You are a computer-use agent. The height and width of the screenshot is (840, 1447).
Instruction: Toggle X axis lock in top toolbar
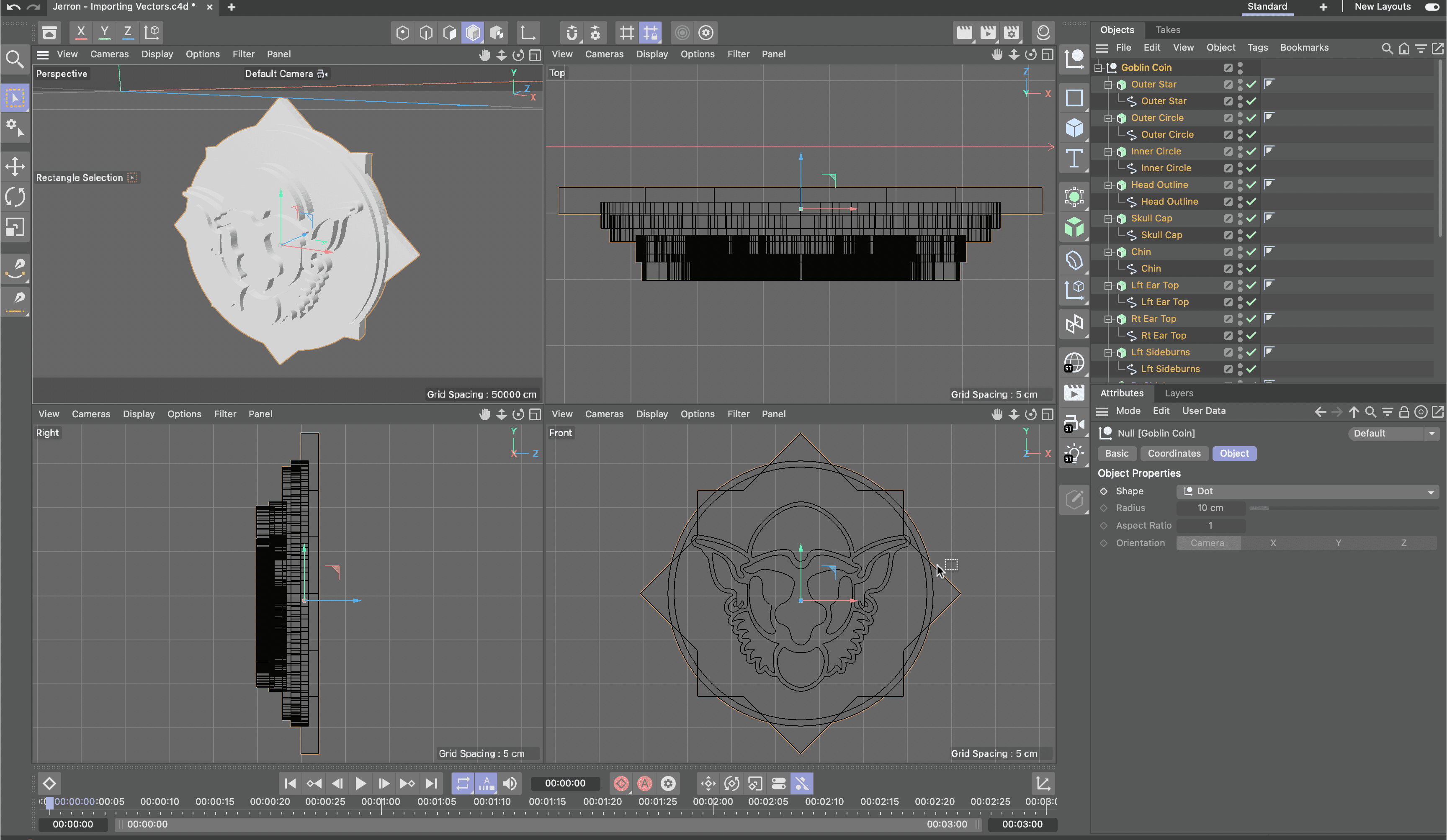(x=81, y=32)
